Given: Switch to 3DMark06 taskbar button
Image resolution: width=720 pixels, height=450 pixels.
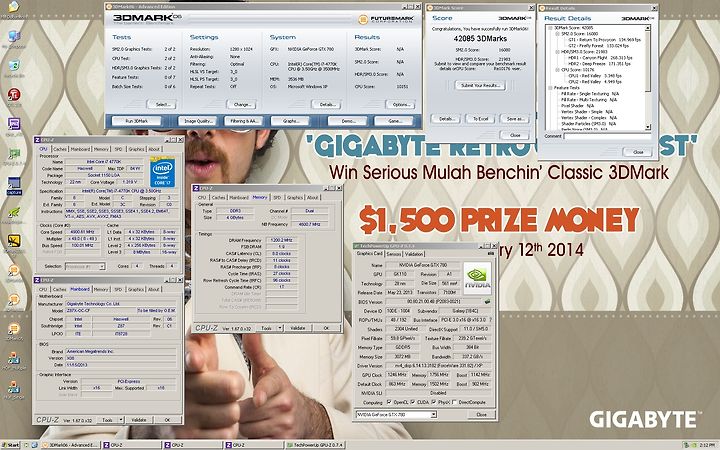Looking at the screenshot, I should 71,445.
